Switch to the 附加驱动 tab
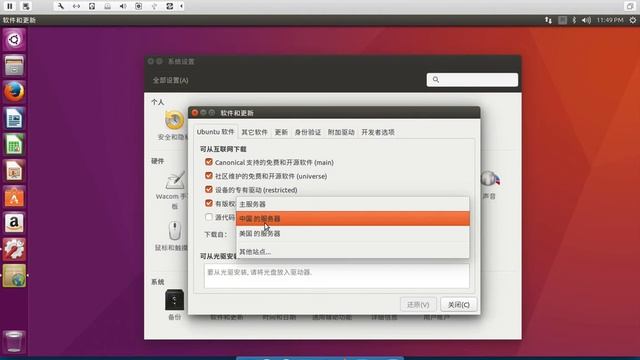 pos(341,132)
